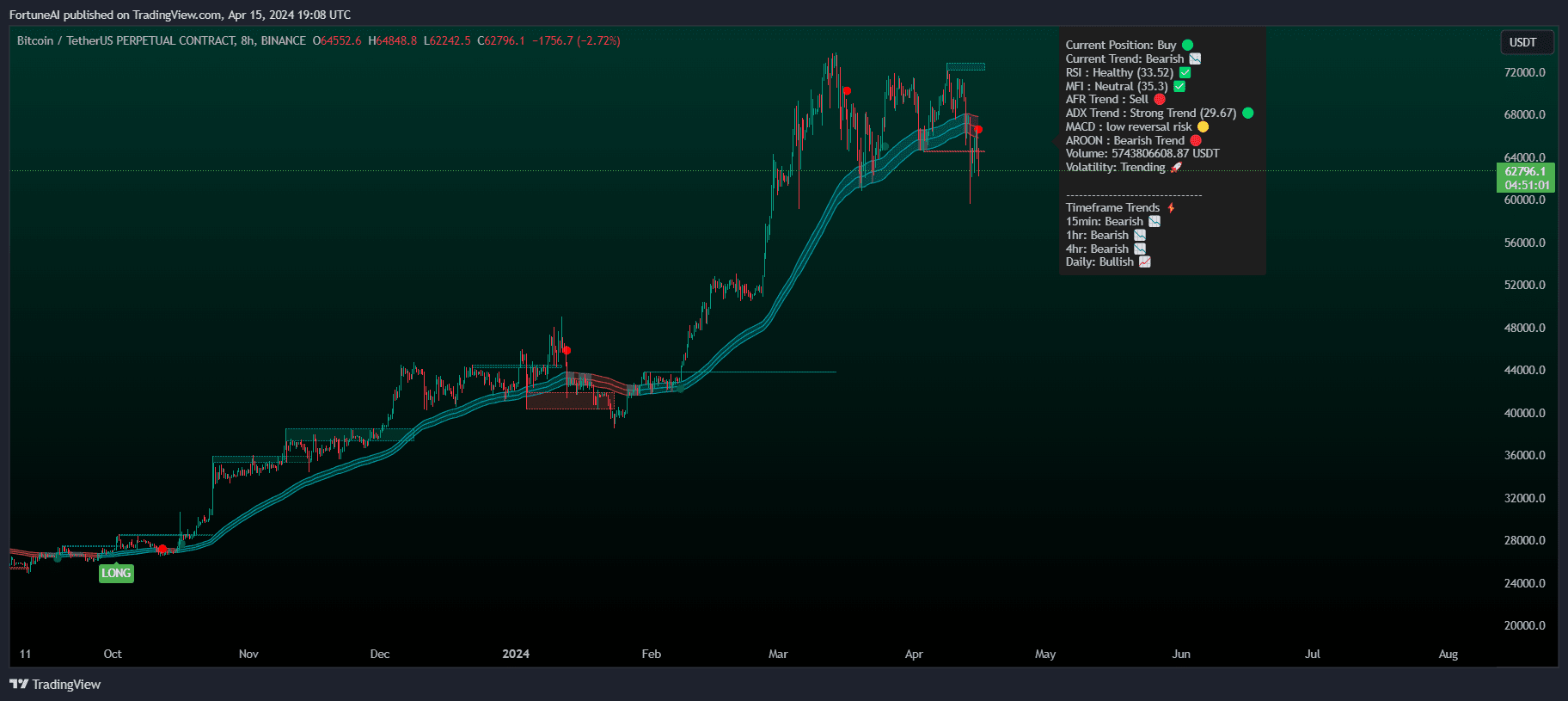This screenshot has height=701, width=1568.
Task: Click the May label on the time axis
Action: (1045, 654)
